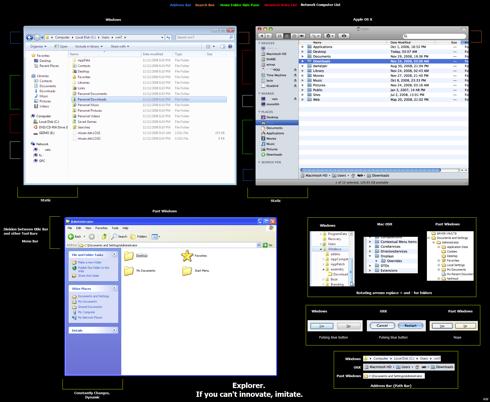
Task: Click the search box in Windows 7 Explorer
Action: point(204,37)
